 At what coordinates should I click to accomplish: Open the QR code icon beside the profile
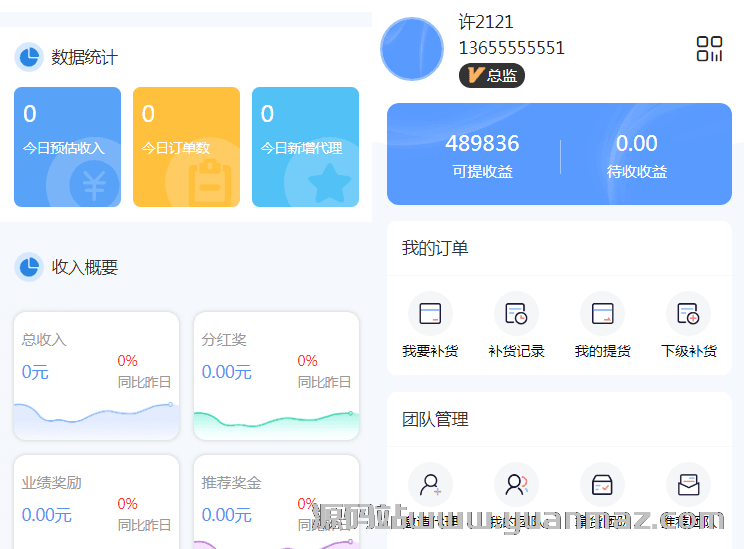(x=709, y=49)
